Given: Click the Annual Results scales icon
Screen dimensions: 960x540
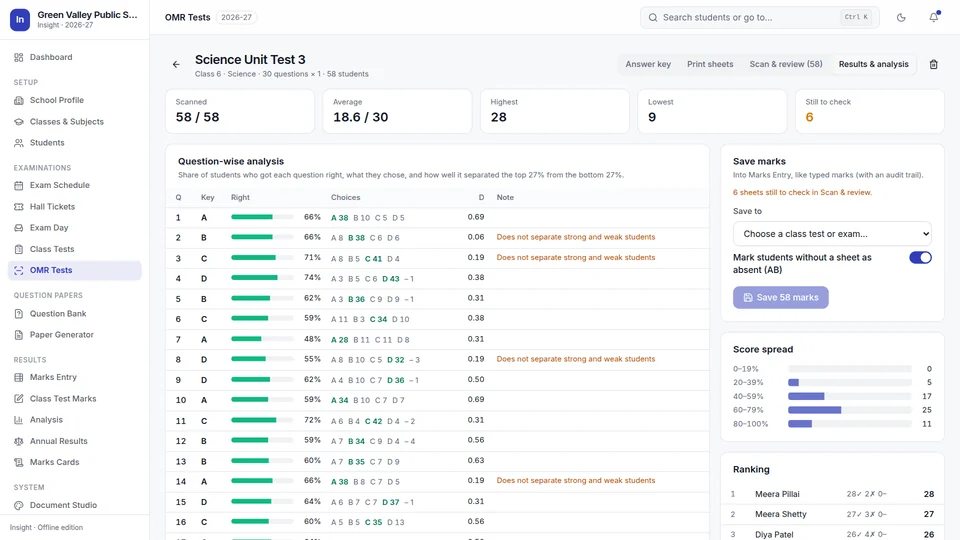Looking at the screenshot, I should pyautogui.click(x=18, y=441).
